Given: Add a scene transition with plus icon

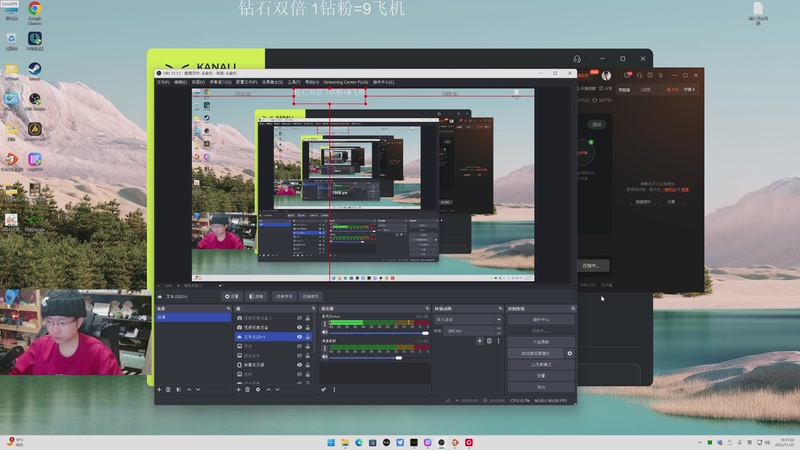Looking at the screenshot, I should [479, 340].
